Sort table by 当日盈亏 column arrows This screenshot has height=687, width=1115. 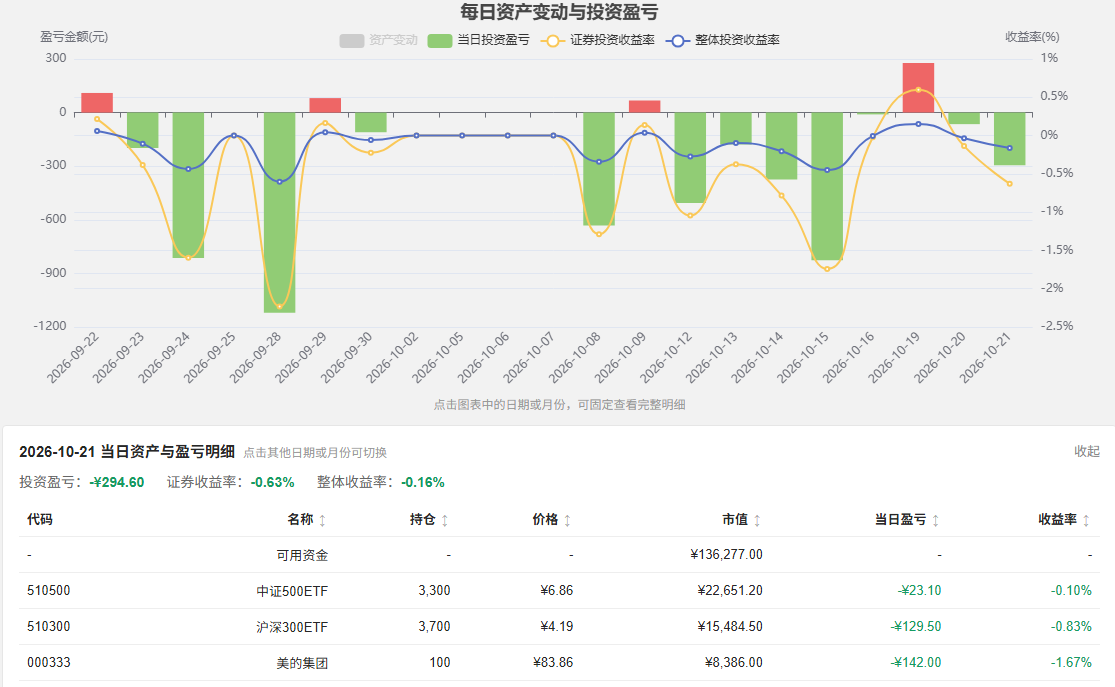click(x=935, y=521)
